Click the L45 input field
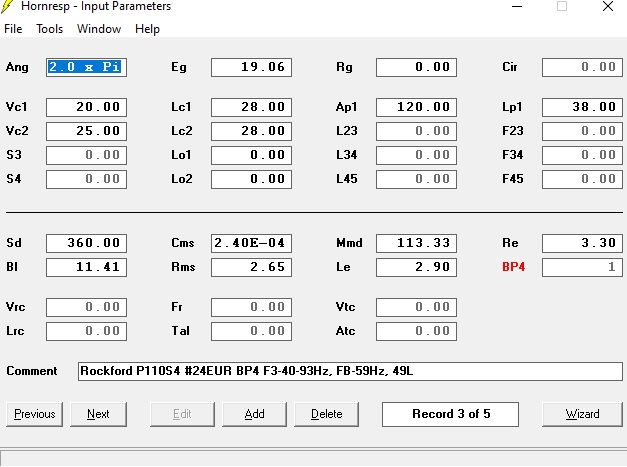627x467 pixels. click(x=416, y=179)
